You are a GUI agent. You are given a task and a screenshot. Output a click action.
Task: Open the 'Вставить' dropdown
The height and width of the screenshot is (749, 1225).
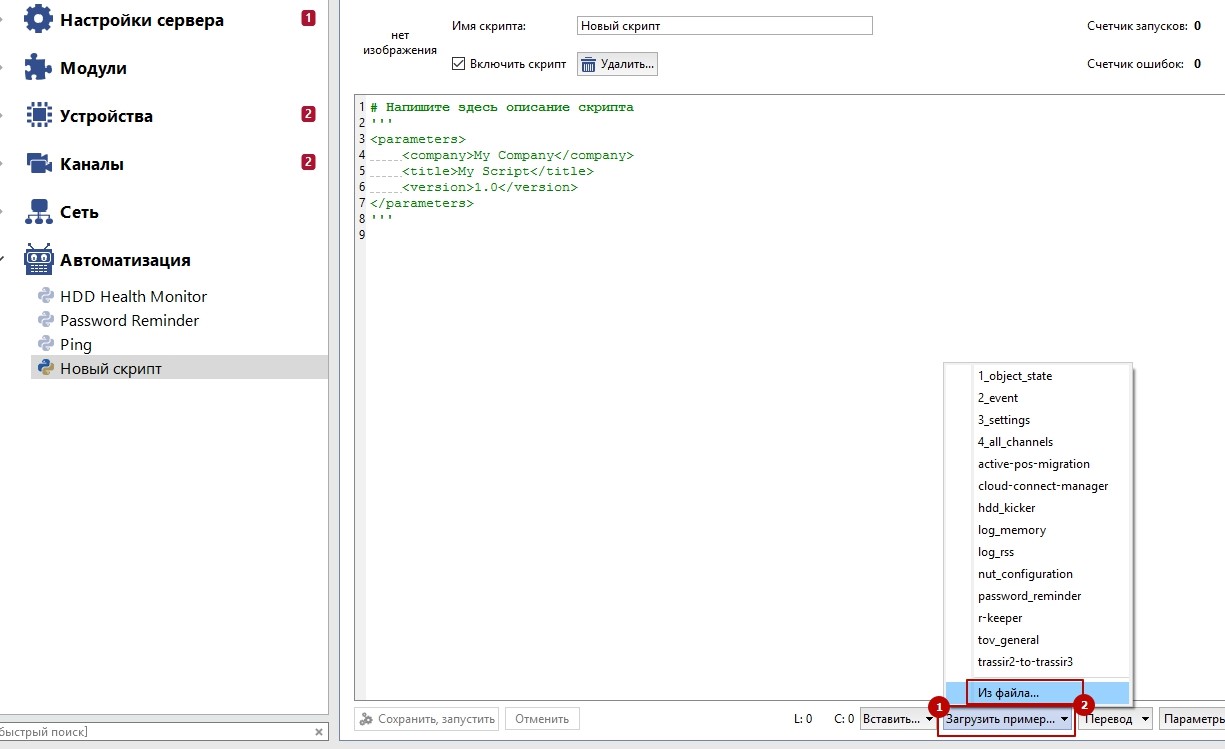[897, 719]
